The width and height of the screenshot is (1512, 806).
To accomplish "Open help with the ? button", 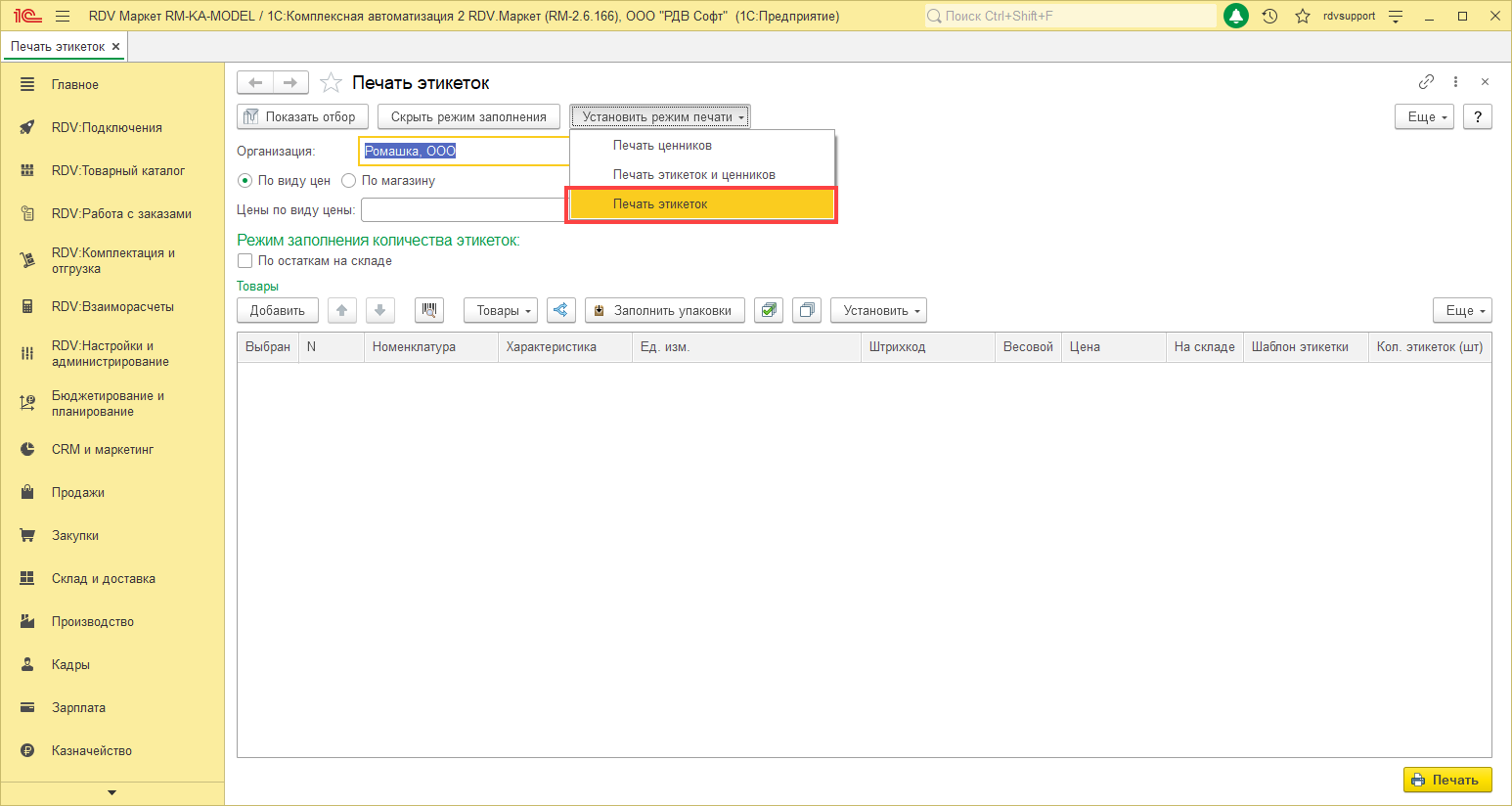I will (1478, 116).
